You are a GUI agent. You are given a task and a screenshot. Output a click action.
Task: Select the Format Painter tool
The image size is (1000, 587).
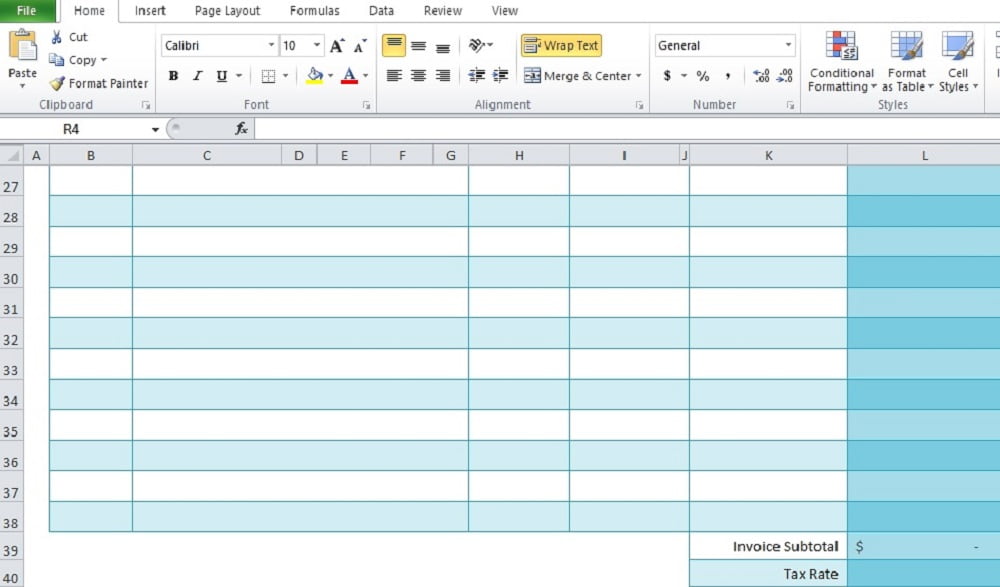(98, 84)
